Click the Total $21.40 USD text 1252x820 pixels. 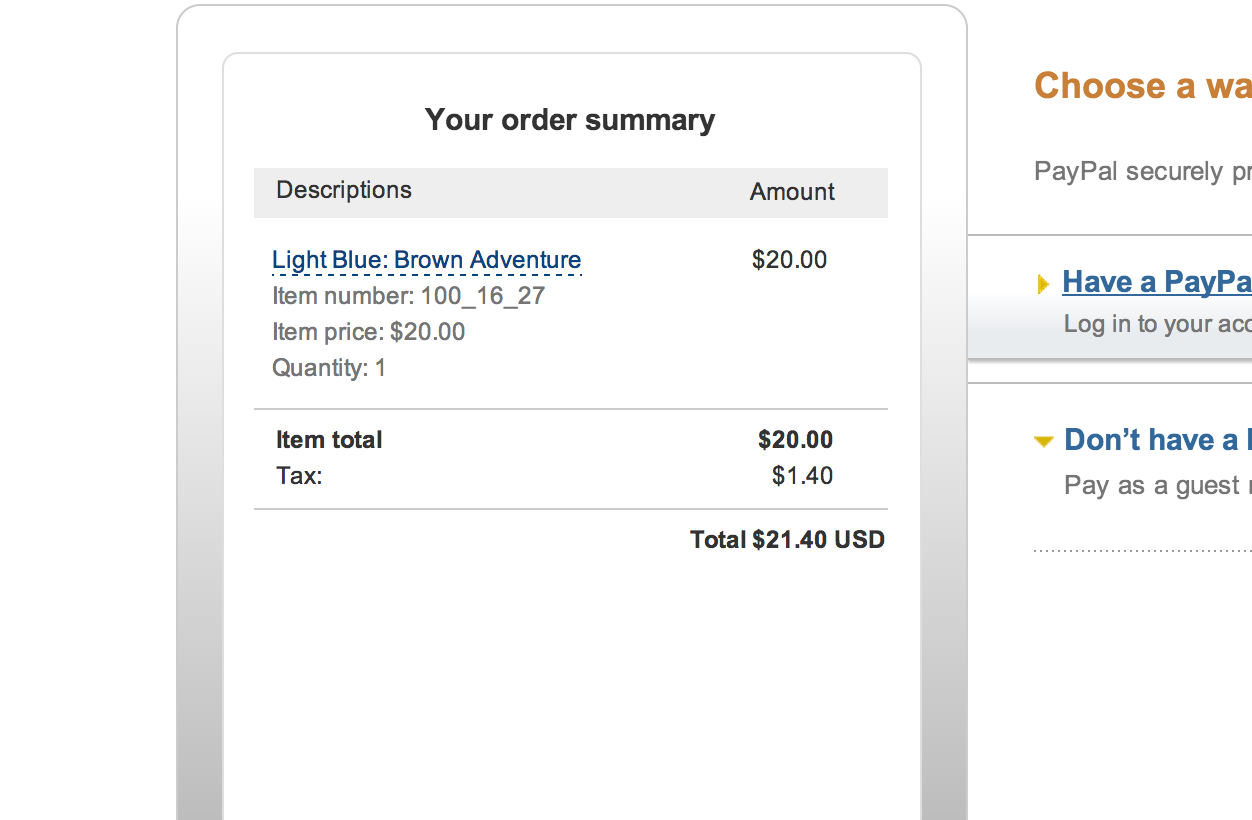click(x=787, y=540)
